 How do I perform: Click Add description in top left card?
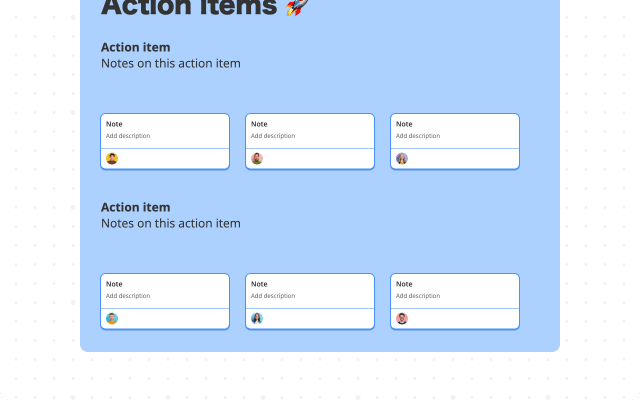click(127, 136)
